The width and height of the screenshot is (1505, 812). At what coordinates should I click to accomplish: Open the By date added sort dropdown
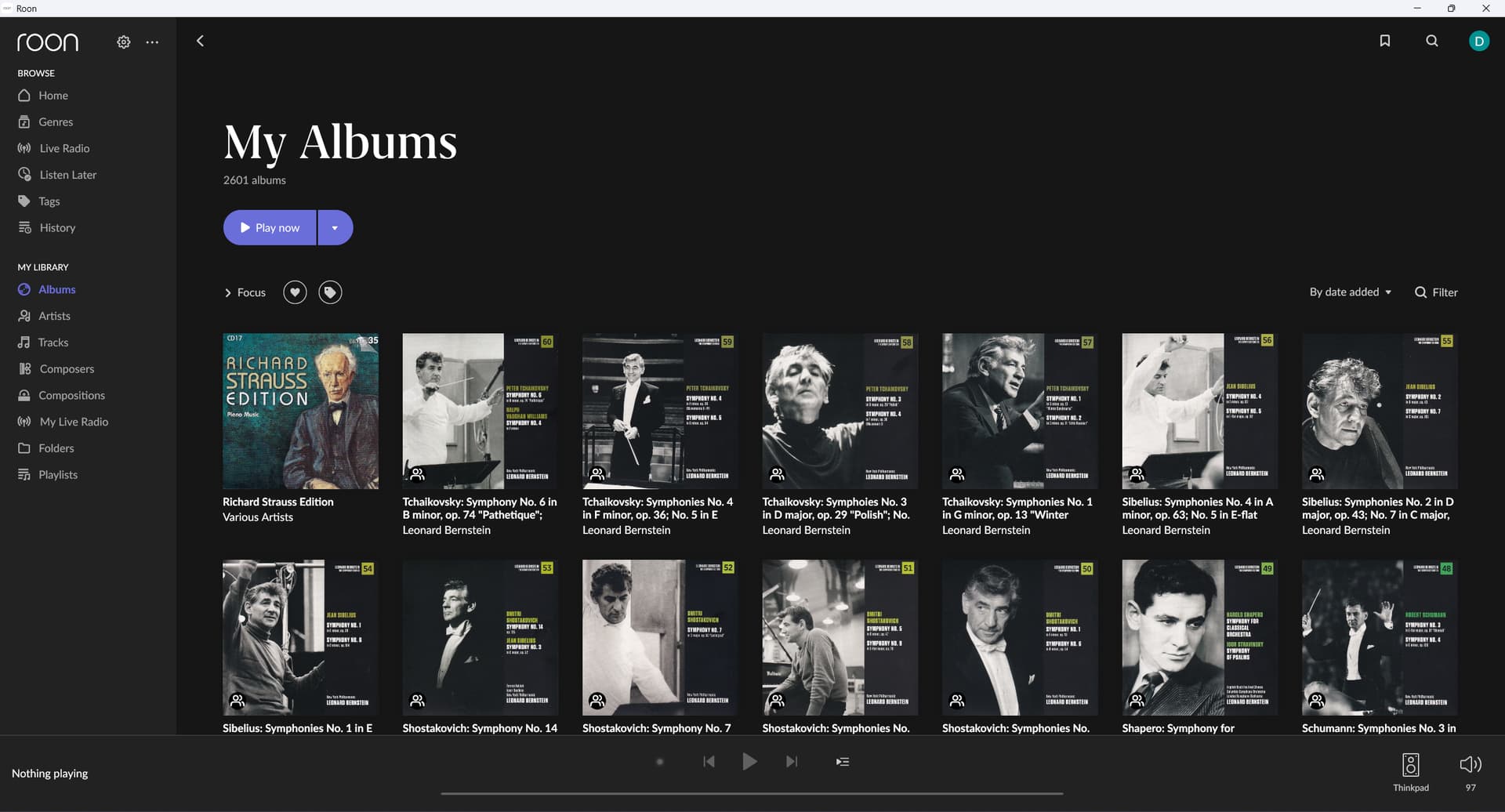(1350, 292)
